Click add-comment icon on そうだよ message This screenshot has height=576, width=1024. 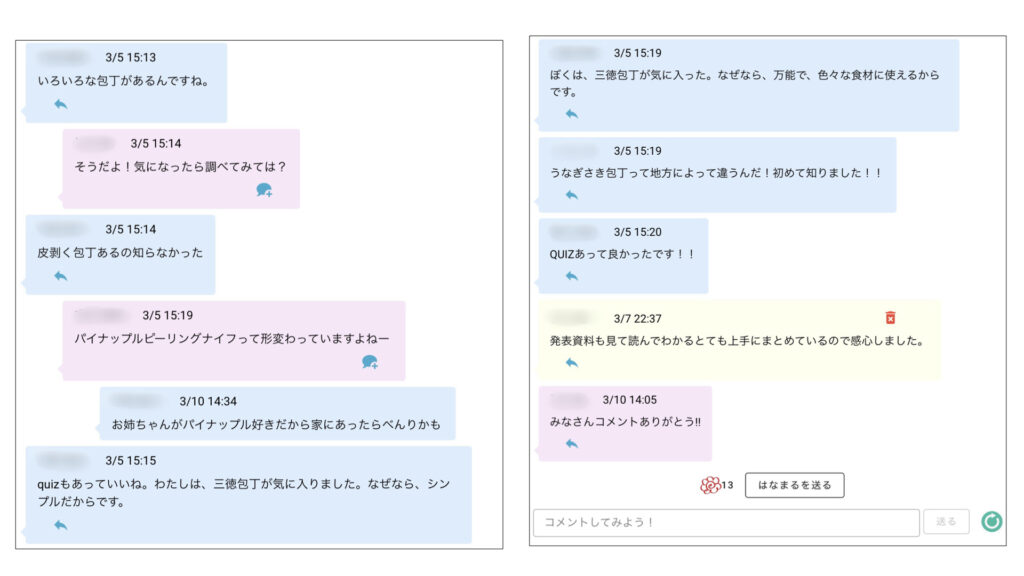264,190
